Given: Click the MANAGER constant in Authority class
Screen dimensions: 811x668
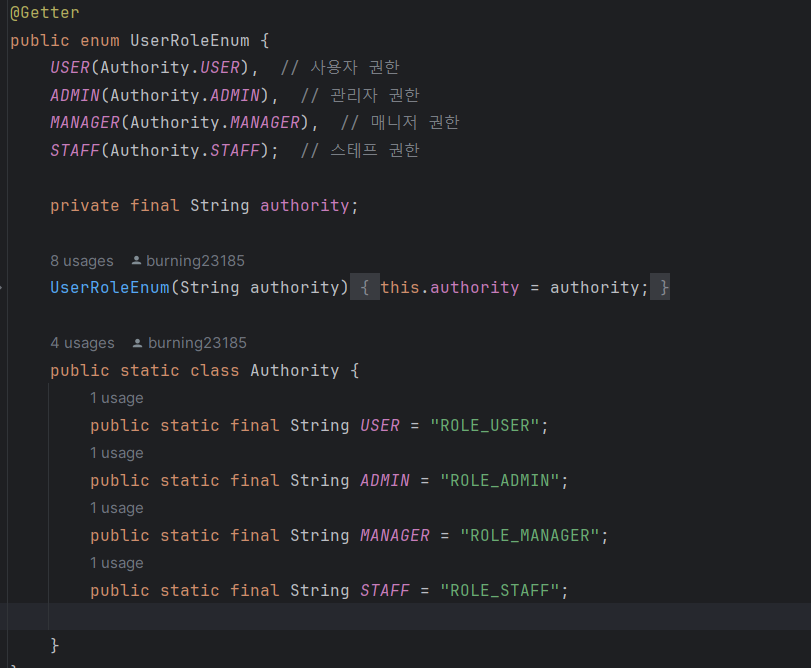Looking at the screenshot, I should (395, 536).
